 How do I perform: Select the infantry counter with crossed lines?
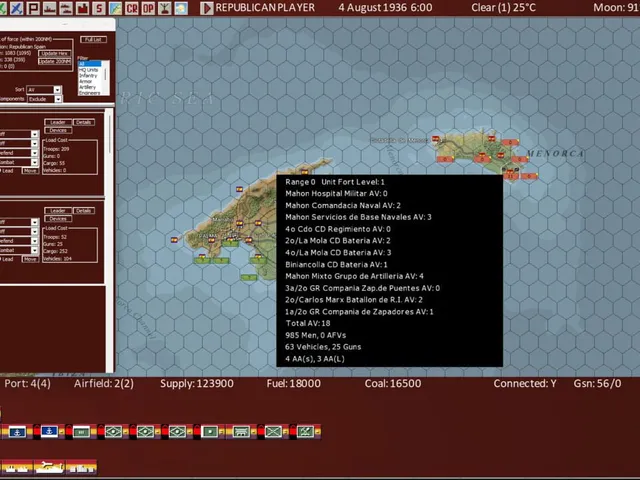[x=273, y=431]
